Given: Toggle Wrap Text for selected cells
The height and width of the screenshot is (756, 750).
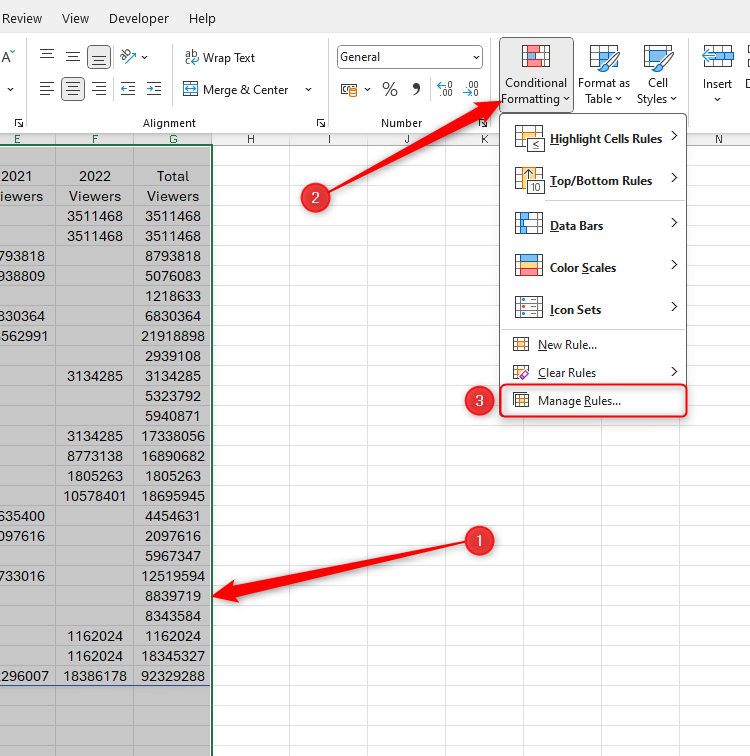Looking at the screenshot, I should (219, 58).
